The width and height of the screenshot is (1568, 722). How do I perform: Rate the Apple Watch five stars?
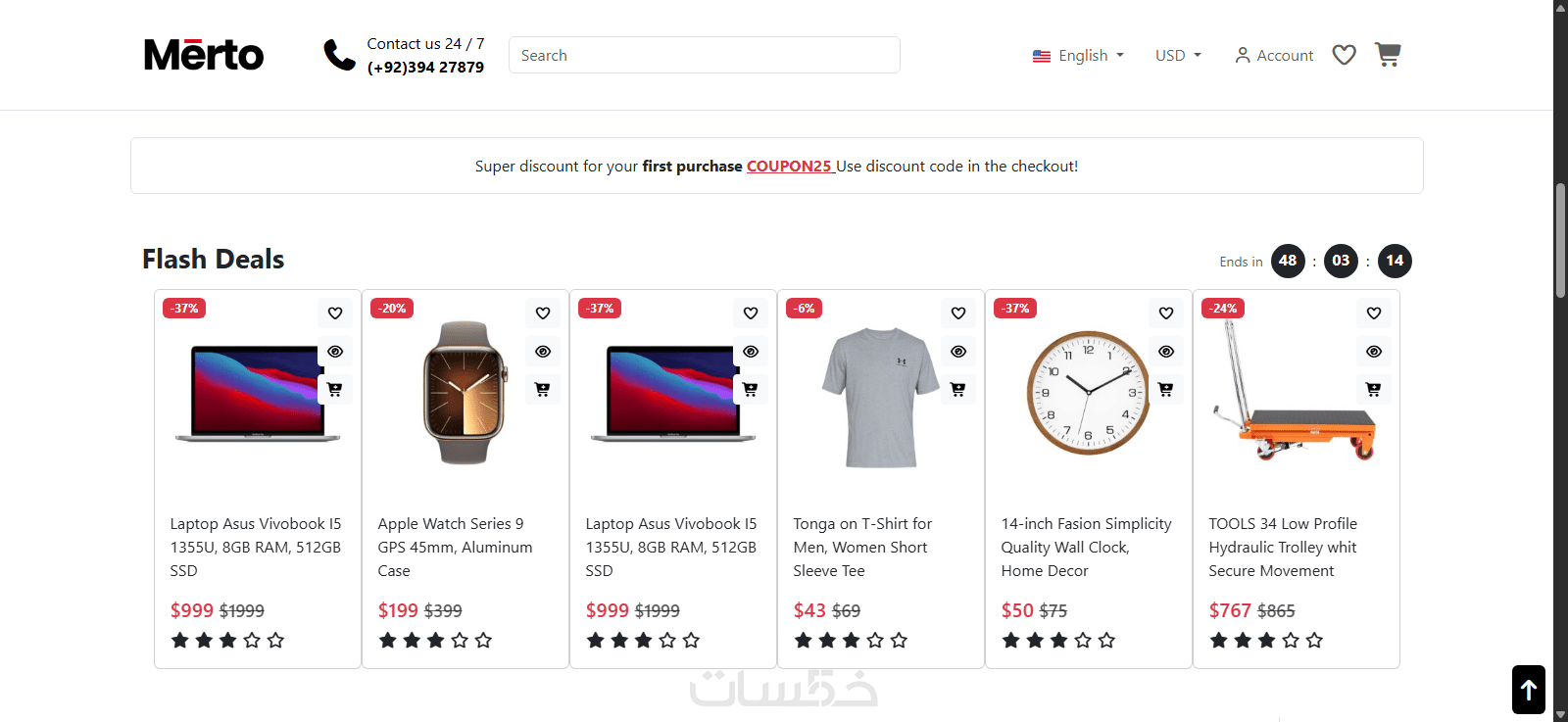click(483, 641)
